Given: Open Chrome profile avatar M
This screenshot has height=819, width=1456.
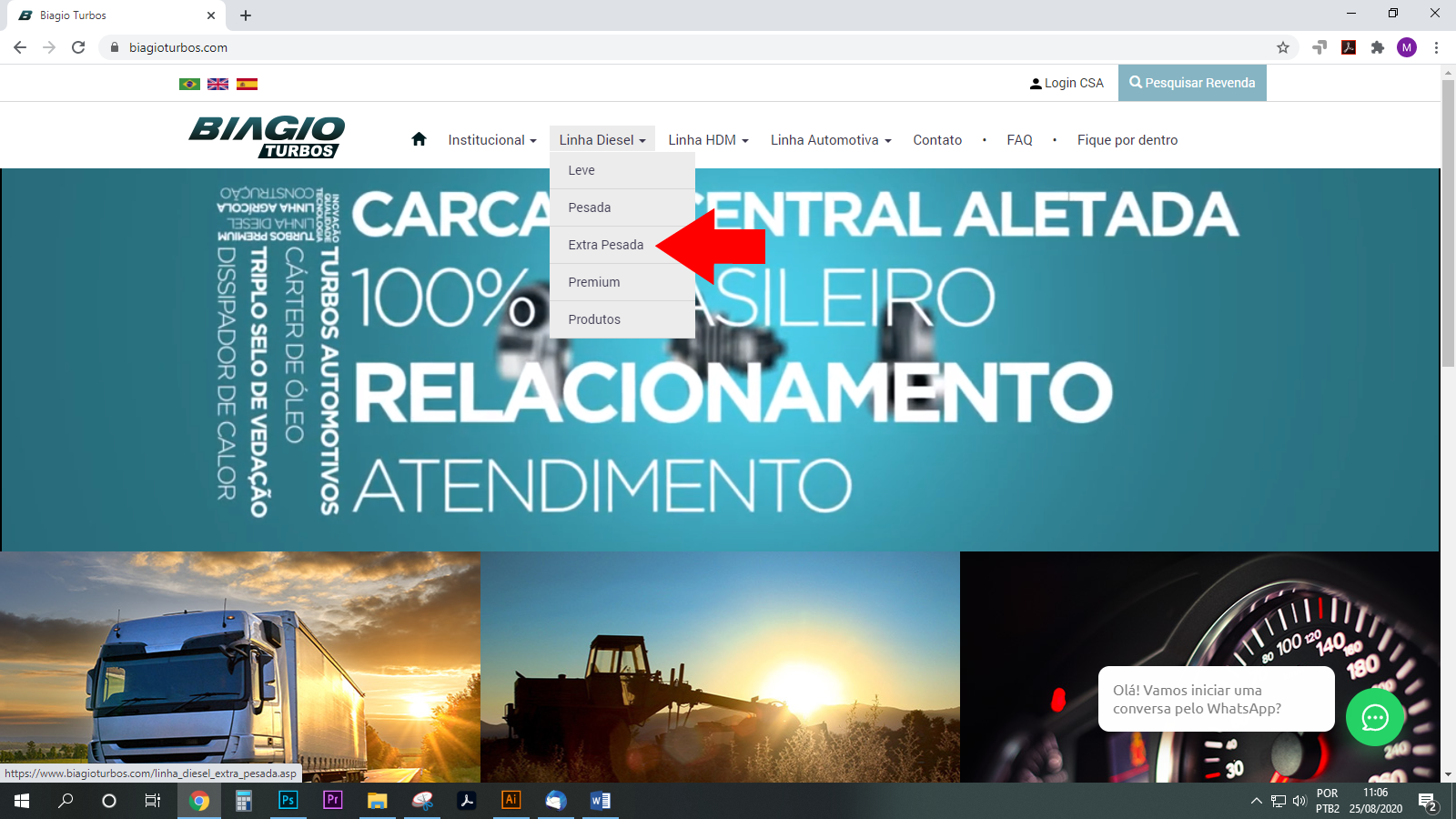Looking at the screenshot, I should [x=1407, y=47].
